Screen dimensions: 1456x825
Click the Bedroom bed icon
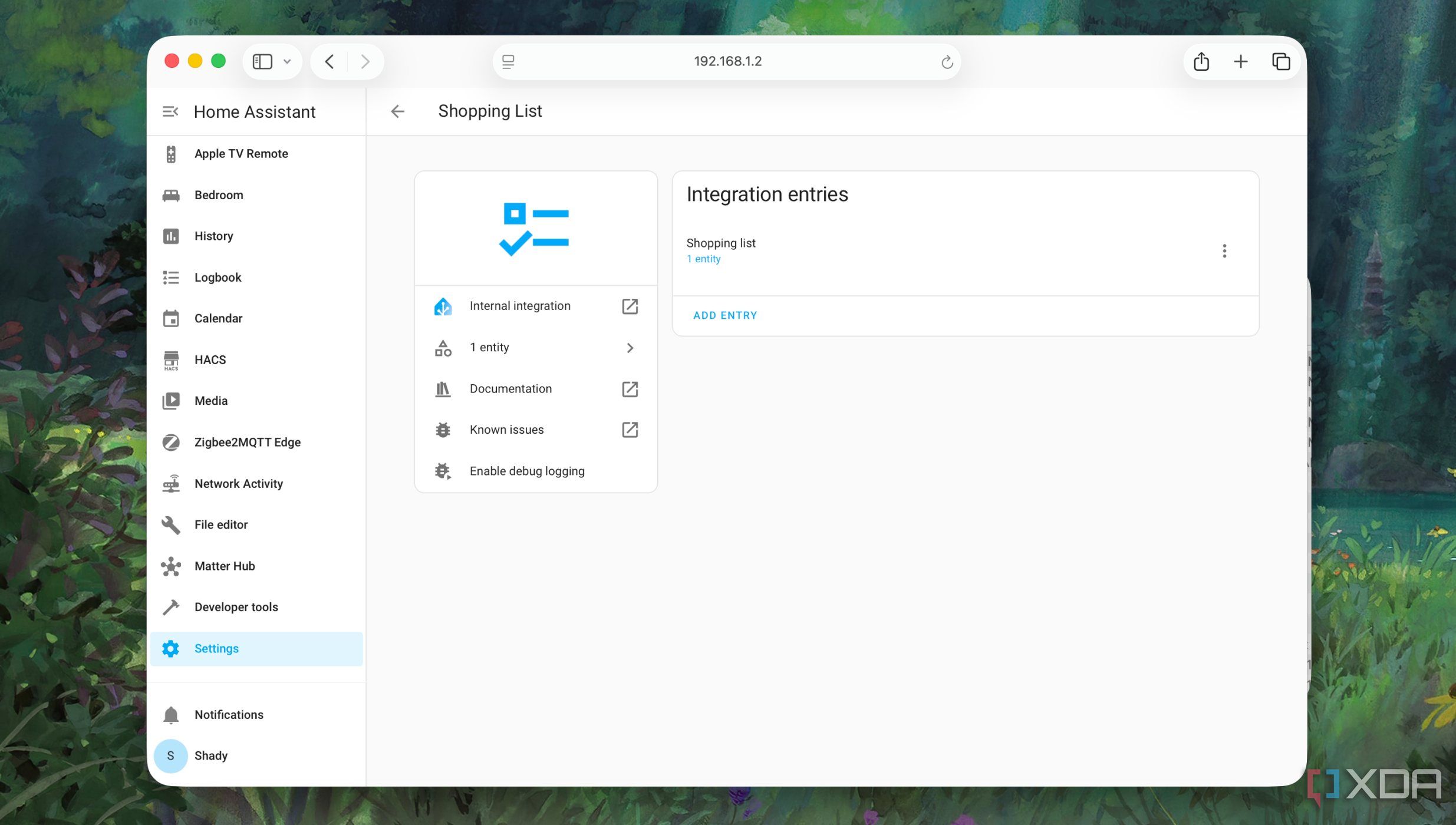pyautogui.click(x=171, y=195)
